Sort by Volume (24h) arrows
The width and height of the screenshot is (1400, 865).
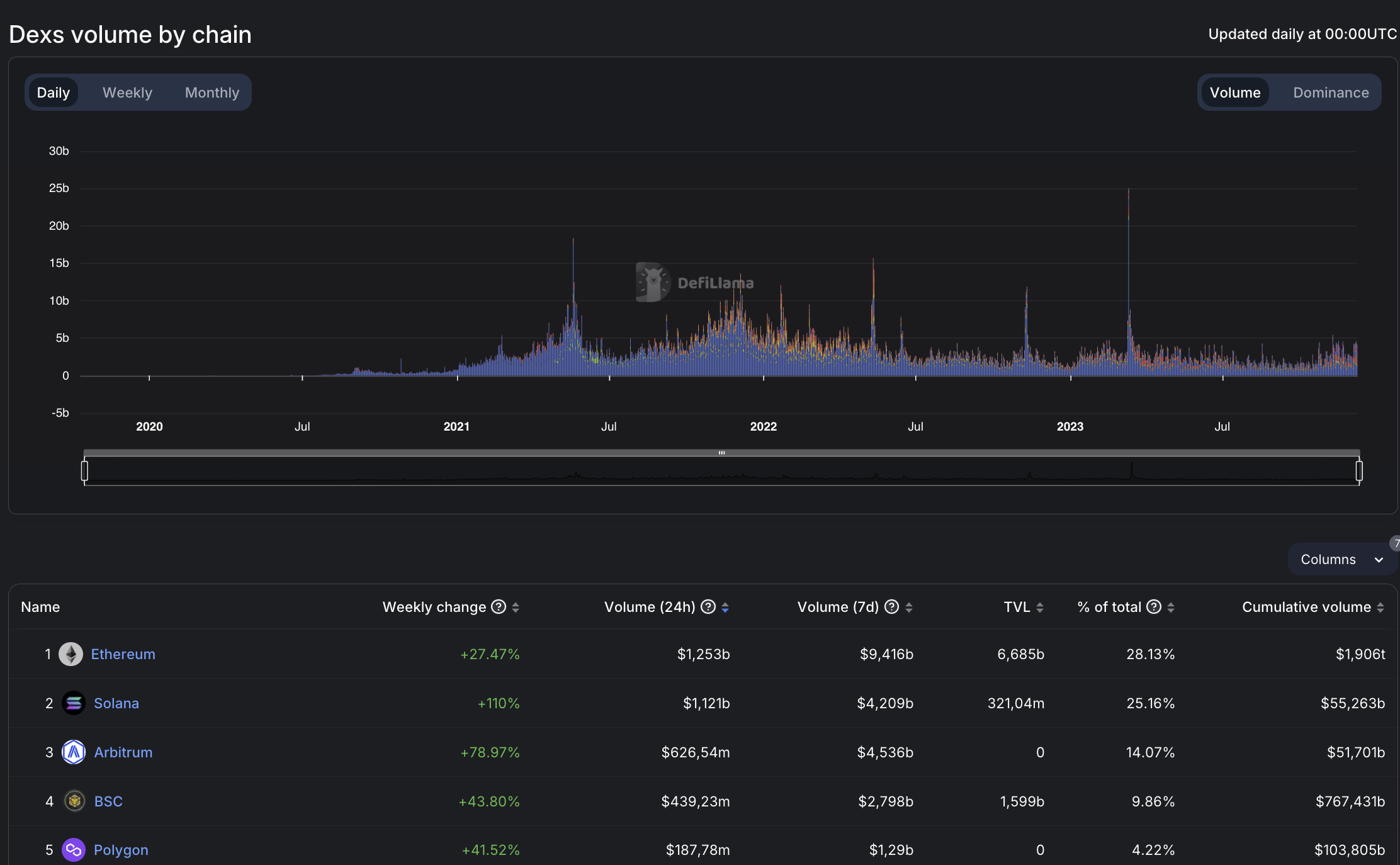(725, 608)
